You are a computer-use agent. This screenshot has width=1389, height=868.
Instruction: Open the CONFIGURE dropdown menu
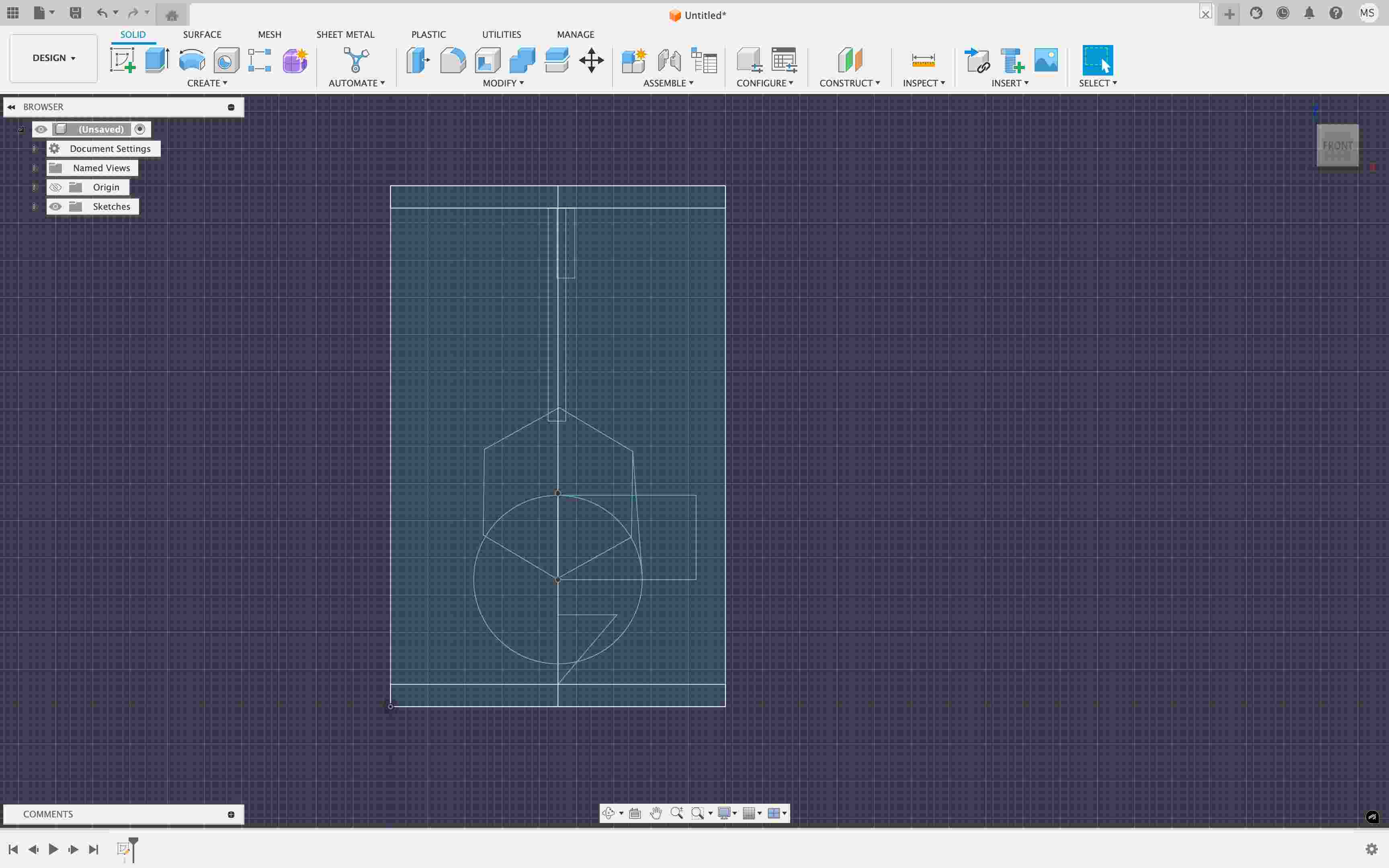[765, 83]
